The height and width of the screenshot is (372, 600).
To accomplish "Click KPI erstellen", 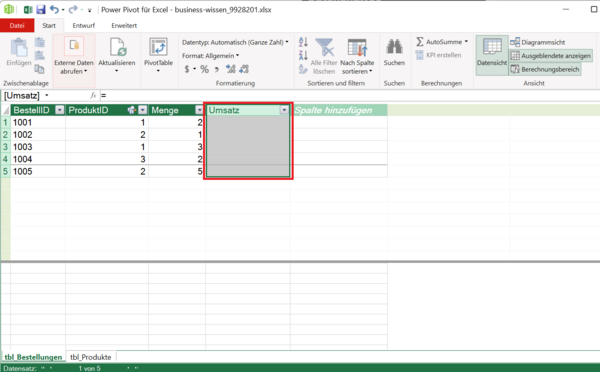I will pyautogui.click(x=439, y=55).
